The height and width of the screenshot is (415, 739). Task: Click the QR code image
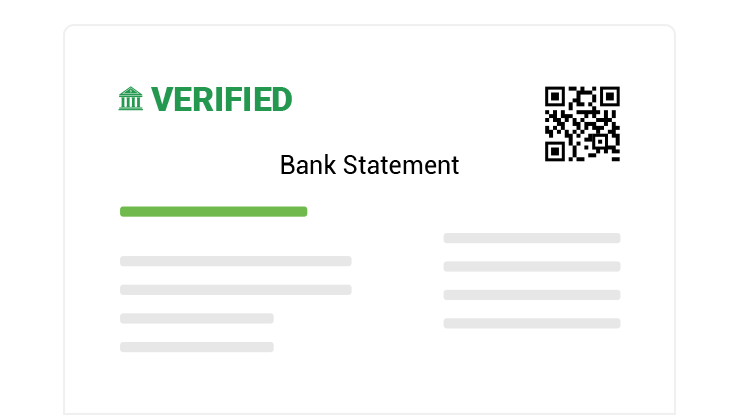pyautogui.click(x=582, y=124)
